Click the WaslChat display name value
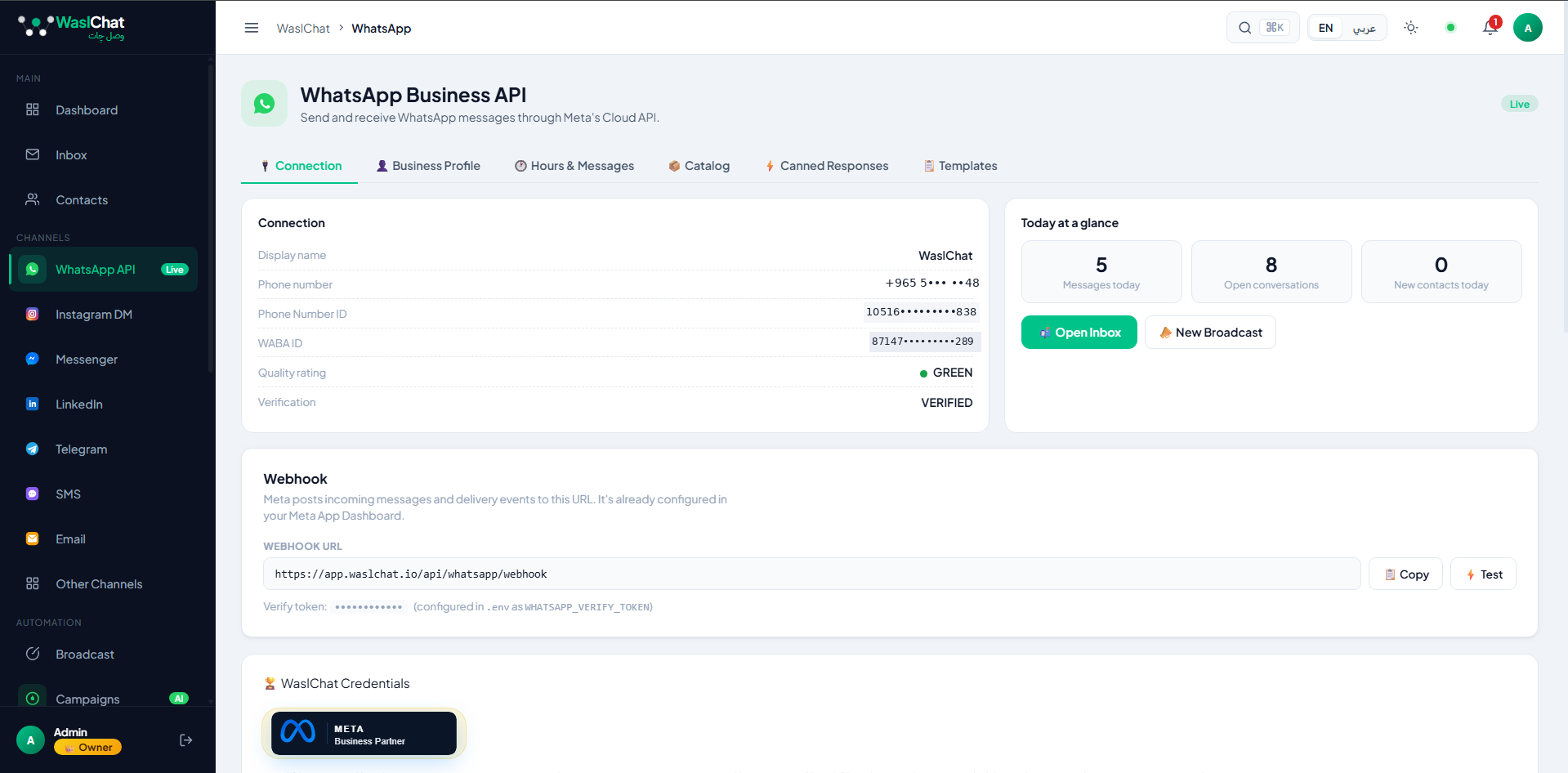This screenshot has width=1568, height=773. pyautogui.click(x=945, y=256)
